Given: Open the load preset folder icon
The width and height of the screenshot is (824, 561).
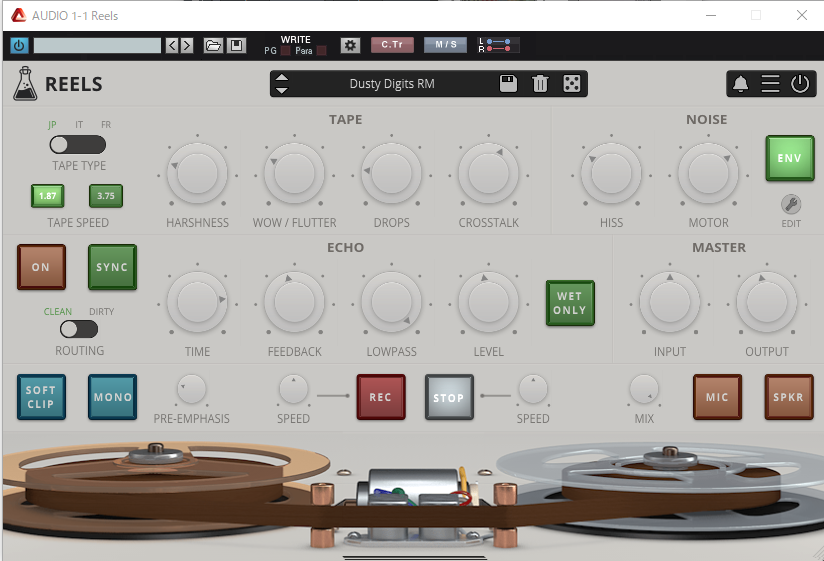Looking at the screenshot, I should (x=213, y=46).
